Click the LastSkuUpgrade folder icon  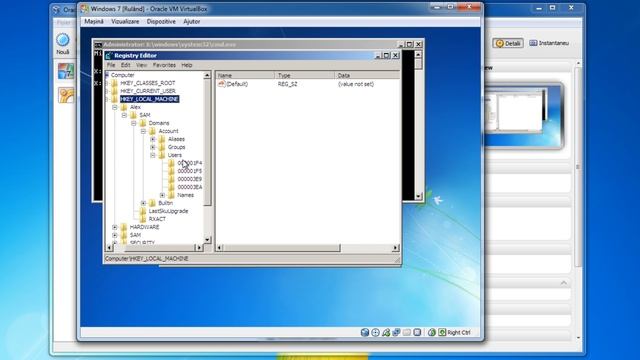coord(143,211)
